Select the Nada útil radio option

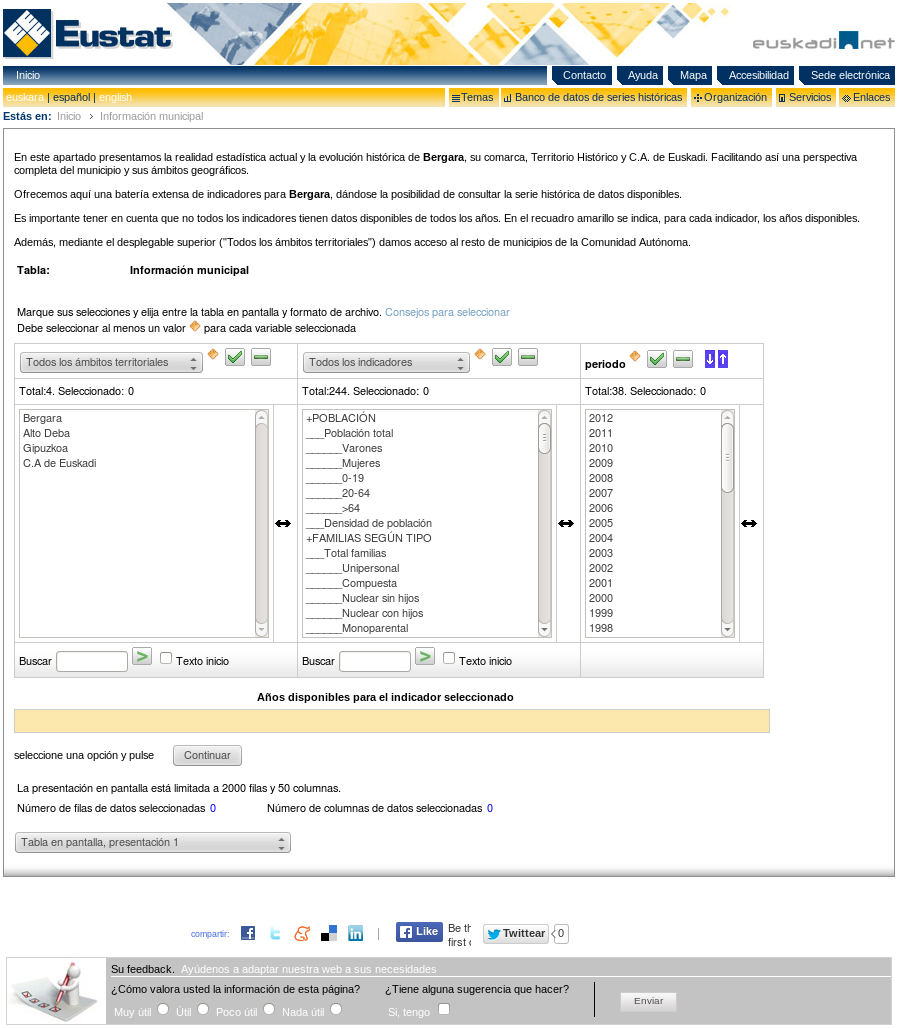click(336, 1010)
